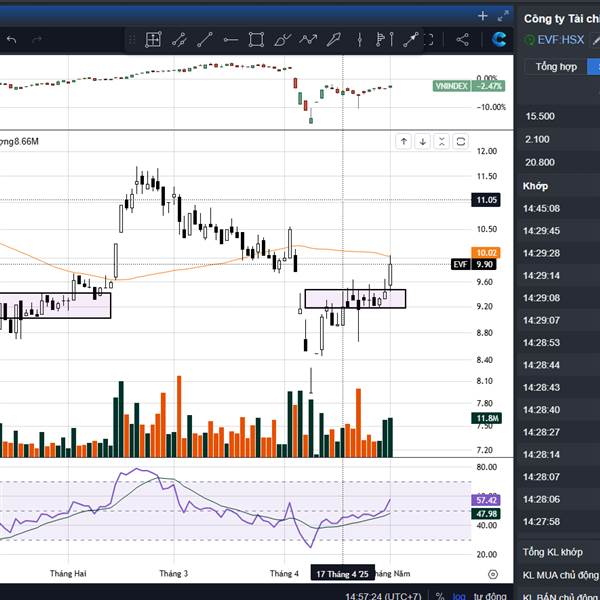Expand the chart panel with diagonal arrows
The height and width of the screenshot is (600, 600).
click(x=503, y=16)
